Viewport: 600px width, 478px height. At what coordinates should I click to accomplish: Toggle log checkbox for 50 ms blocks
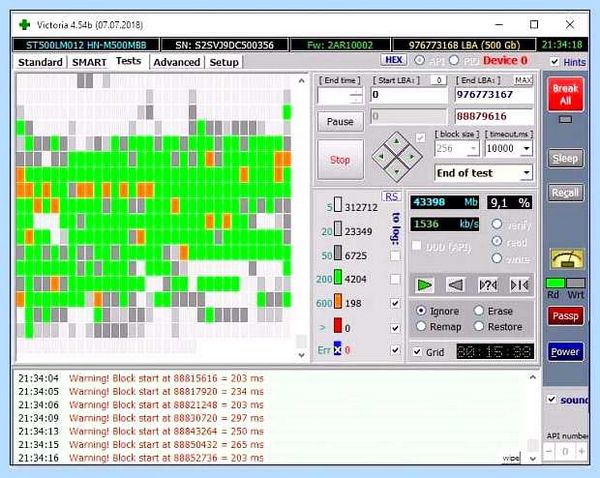pyautogui.click(x=395, y=256)
